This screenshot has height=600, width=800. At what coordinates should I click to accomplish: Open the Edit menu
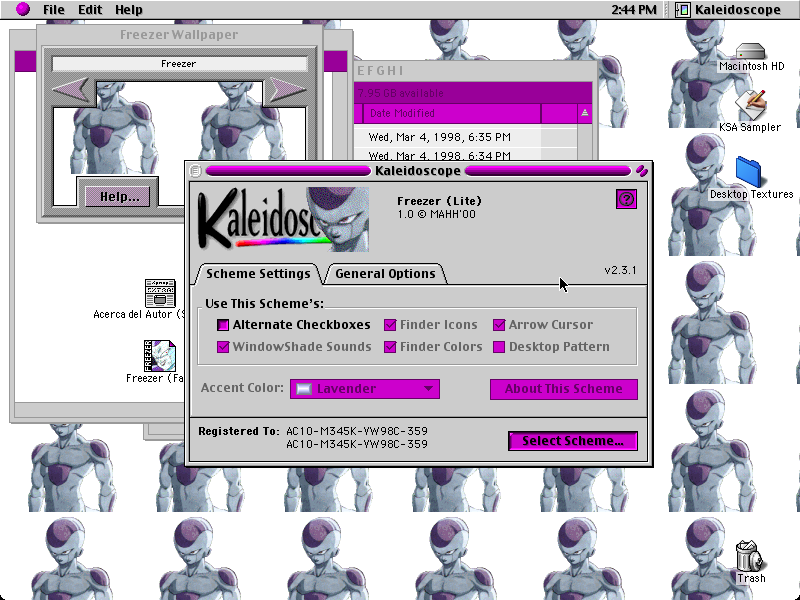pos(90,10)
